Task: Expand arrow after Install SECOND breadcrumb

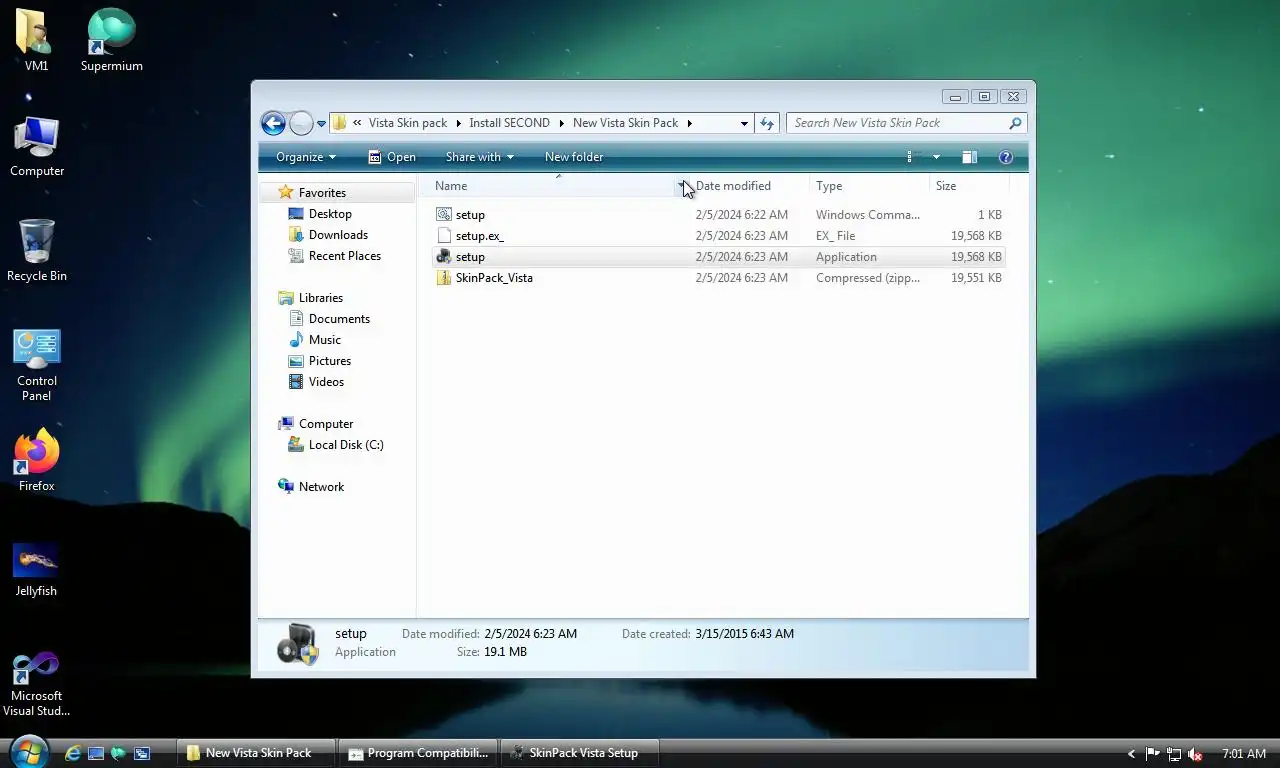Action: click(562, 123)
